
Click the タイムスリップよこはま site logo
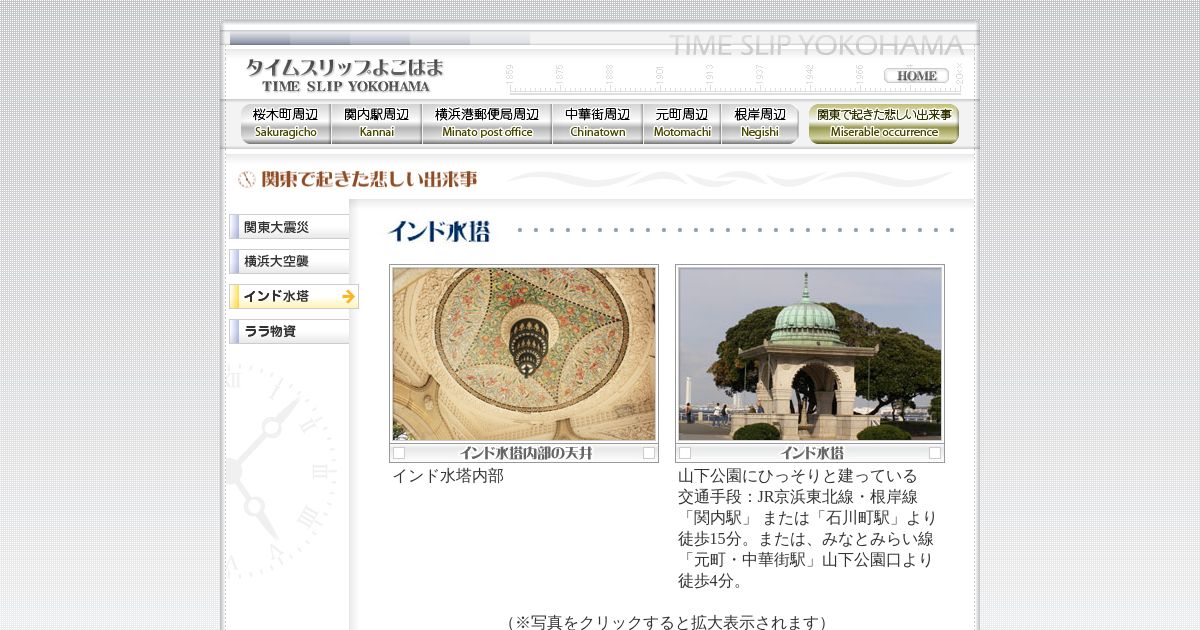[345, 75]
